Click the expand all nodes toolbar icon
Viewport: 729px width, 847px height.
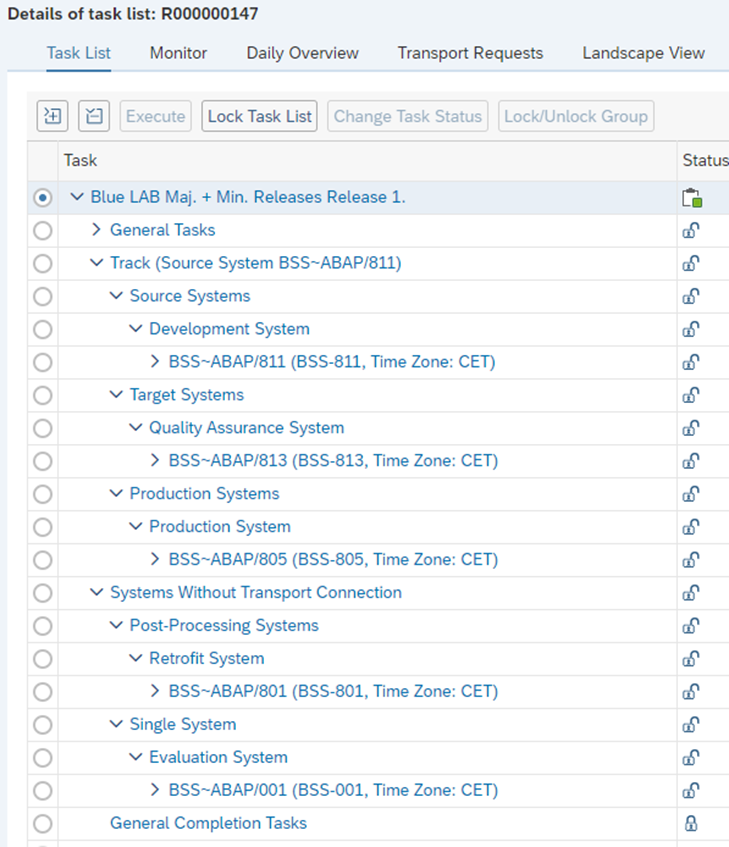[52, 116]
